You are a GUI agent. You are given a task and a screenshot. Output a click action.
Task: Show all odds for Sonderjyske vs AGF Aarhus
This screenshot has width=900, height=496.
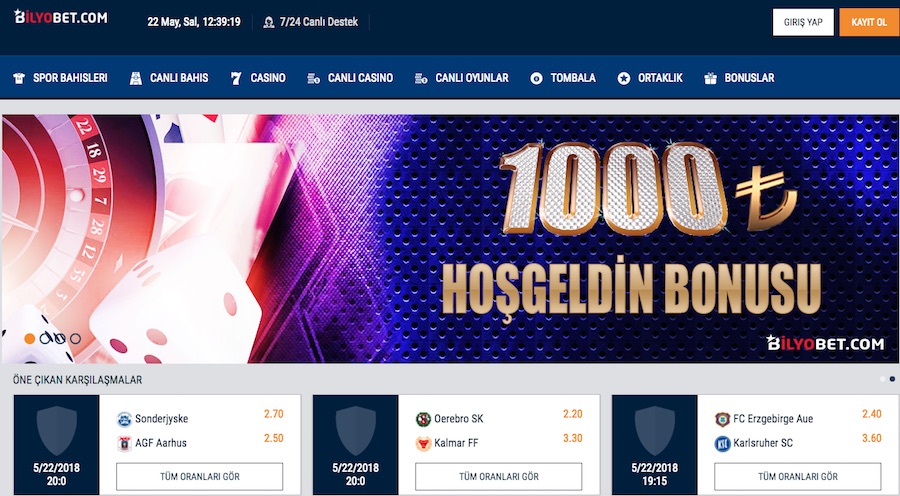coord(200,476)
